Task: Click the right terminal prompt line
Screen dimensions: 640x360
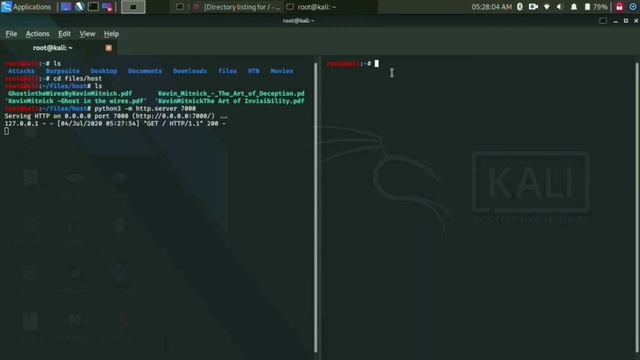Action: 353,64
